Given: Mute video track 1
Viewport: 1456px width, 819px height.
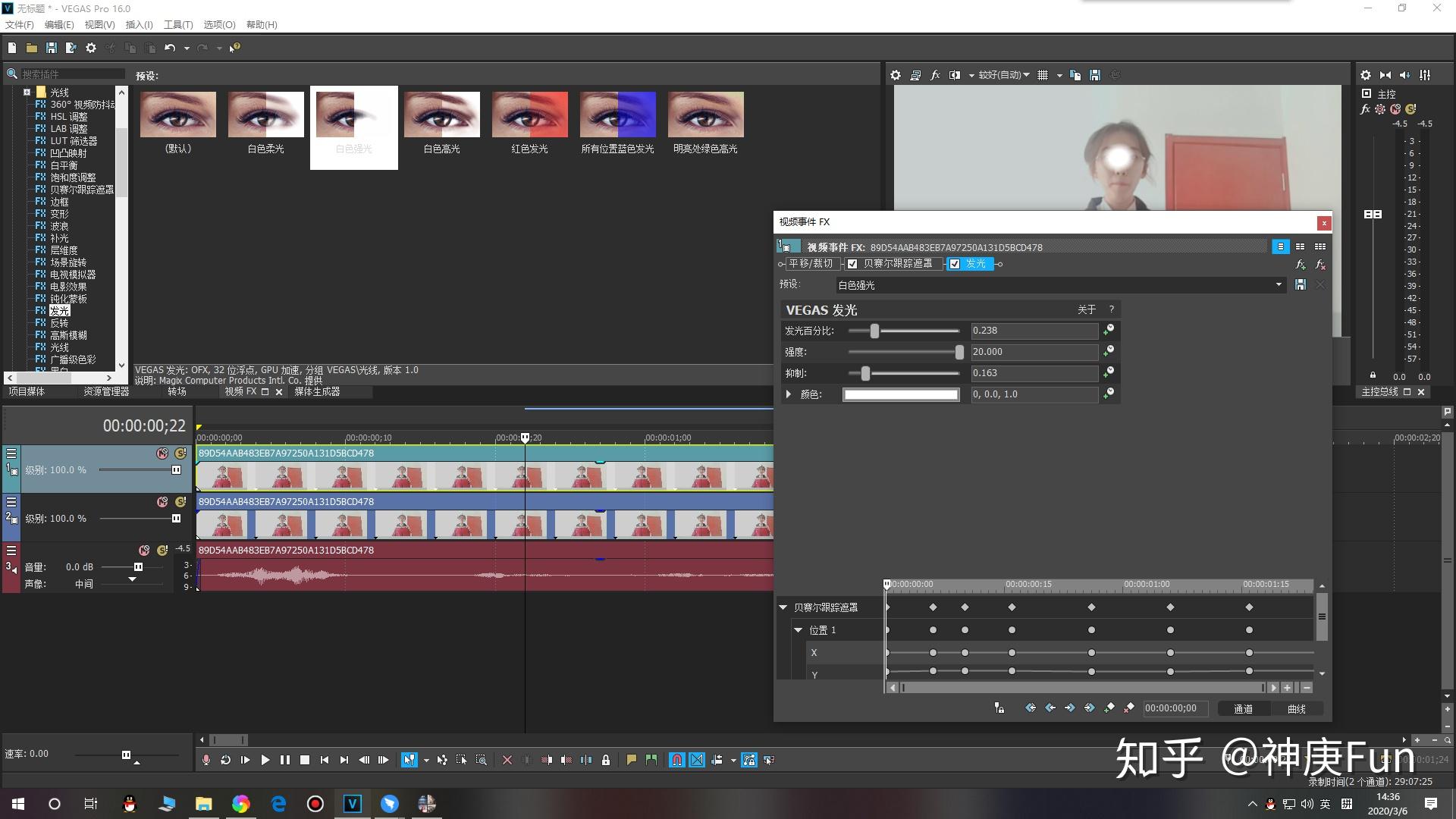Looking at the screenshot, I should pyautogui.click(x=162, y=453).
